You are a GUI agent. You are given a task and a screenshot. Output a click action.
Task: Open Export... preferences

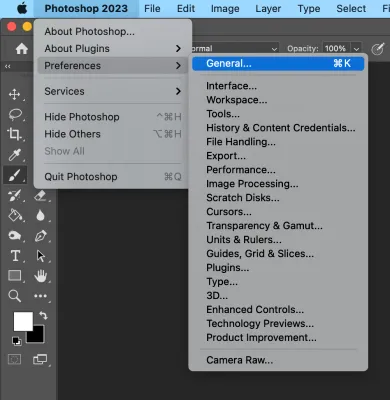click(278, 156)
